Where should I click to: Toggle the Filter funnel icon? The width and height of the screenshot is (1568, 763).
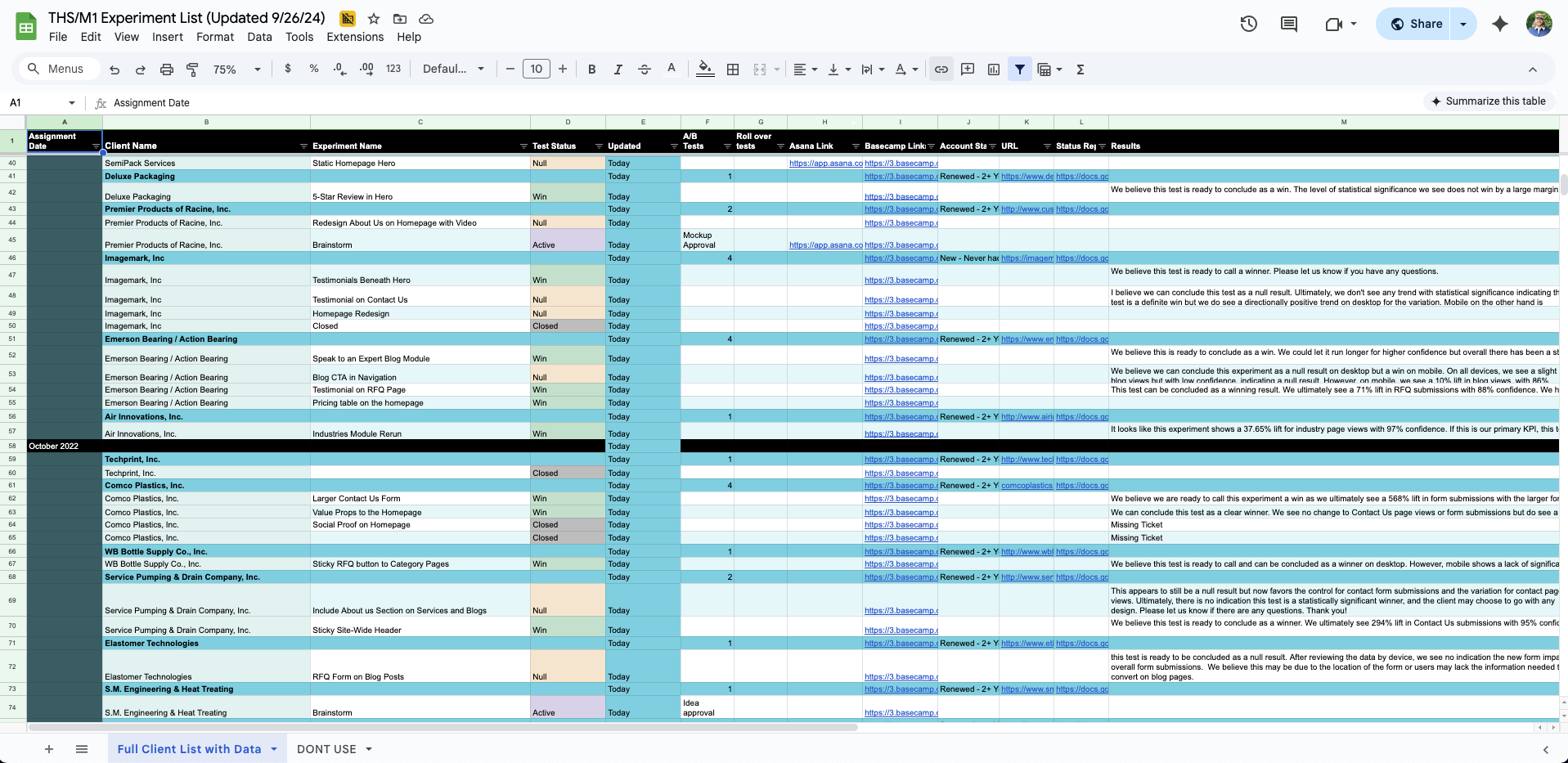coord(1020,70)
